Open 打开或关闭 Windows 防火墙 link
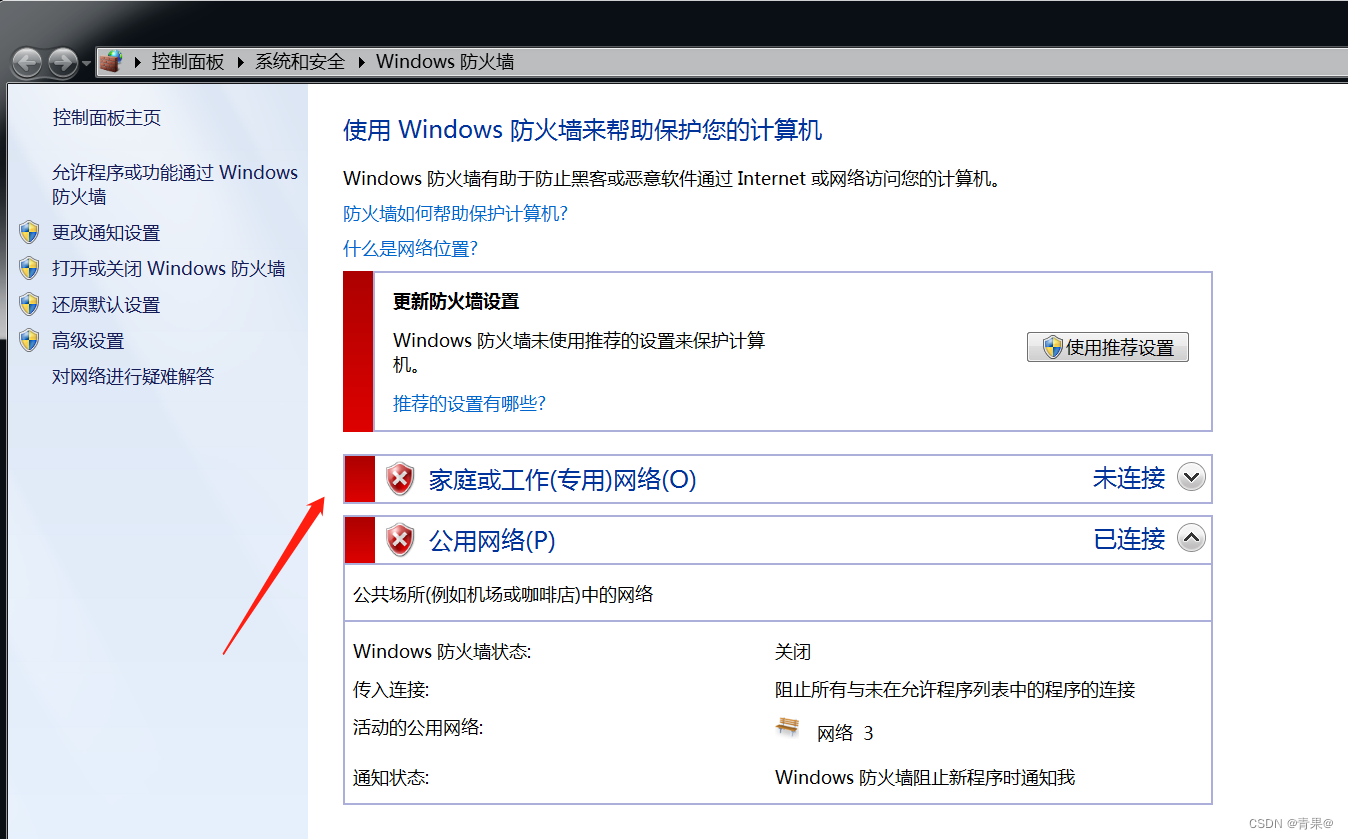The image size is (1348, 839). (169, 269)
